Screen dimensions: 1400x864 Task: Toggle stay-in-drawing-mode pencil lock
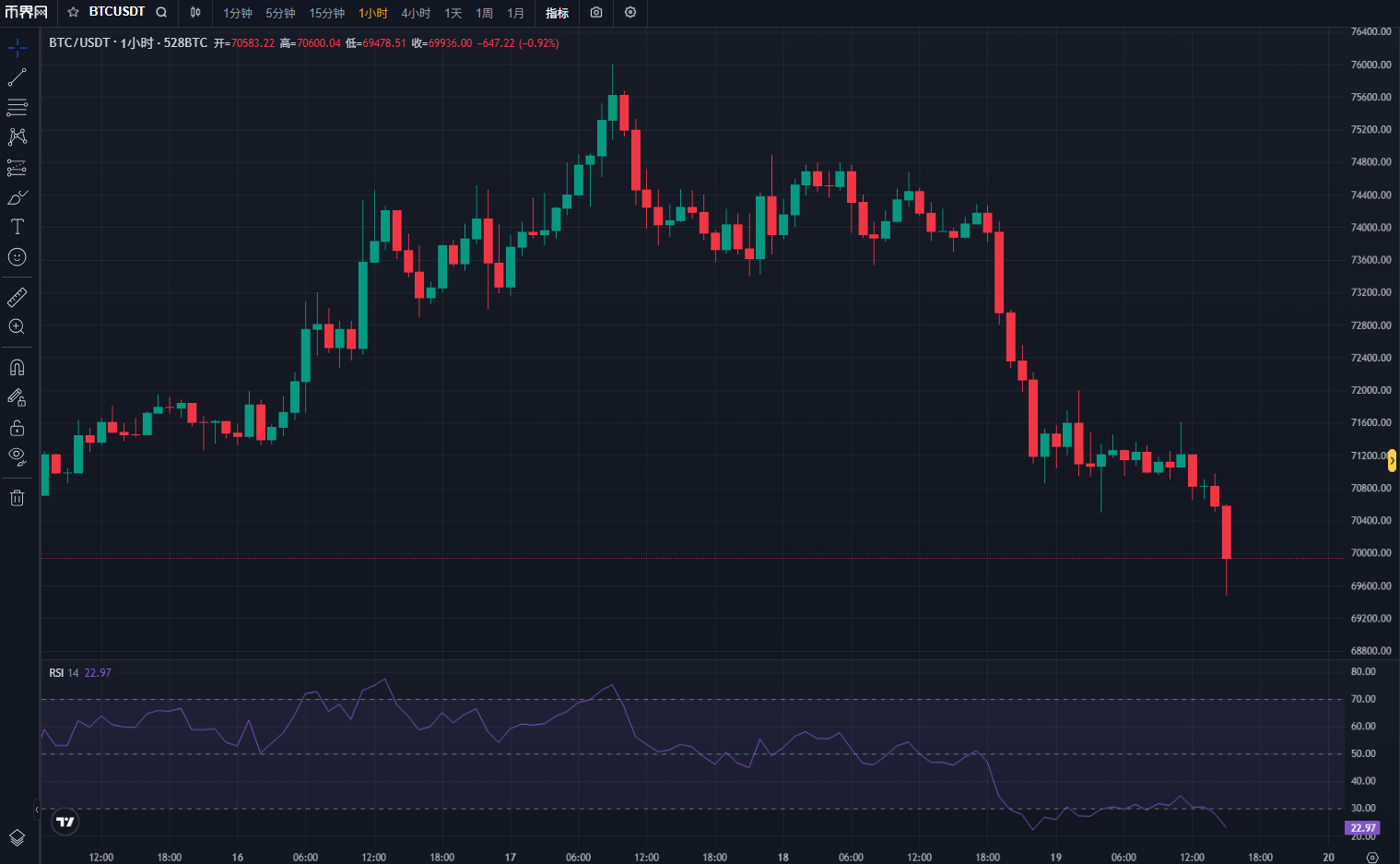(18, 397)
